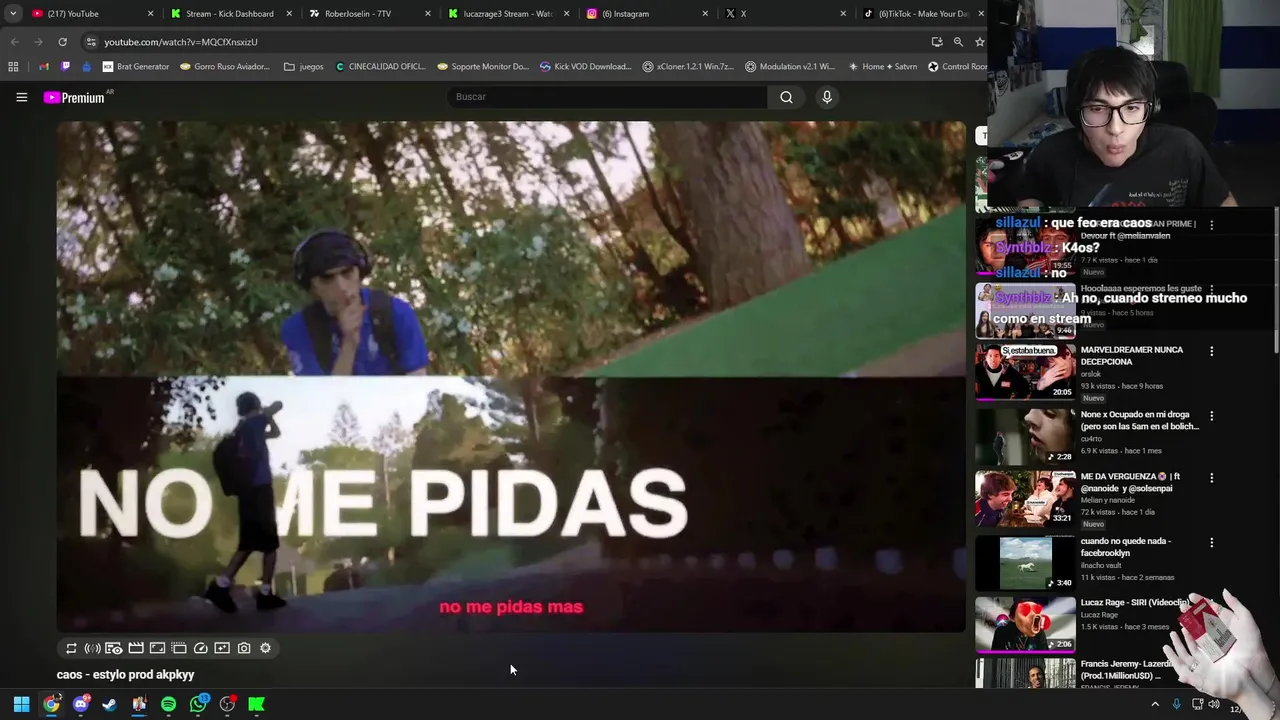The height and width of the screenshot is (720, 1280).
Task: Open xCloner.1.2.1 Win.7z bookmark
Action: (688, 67)
